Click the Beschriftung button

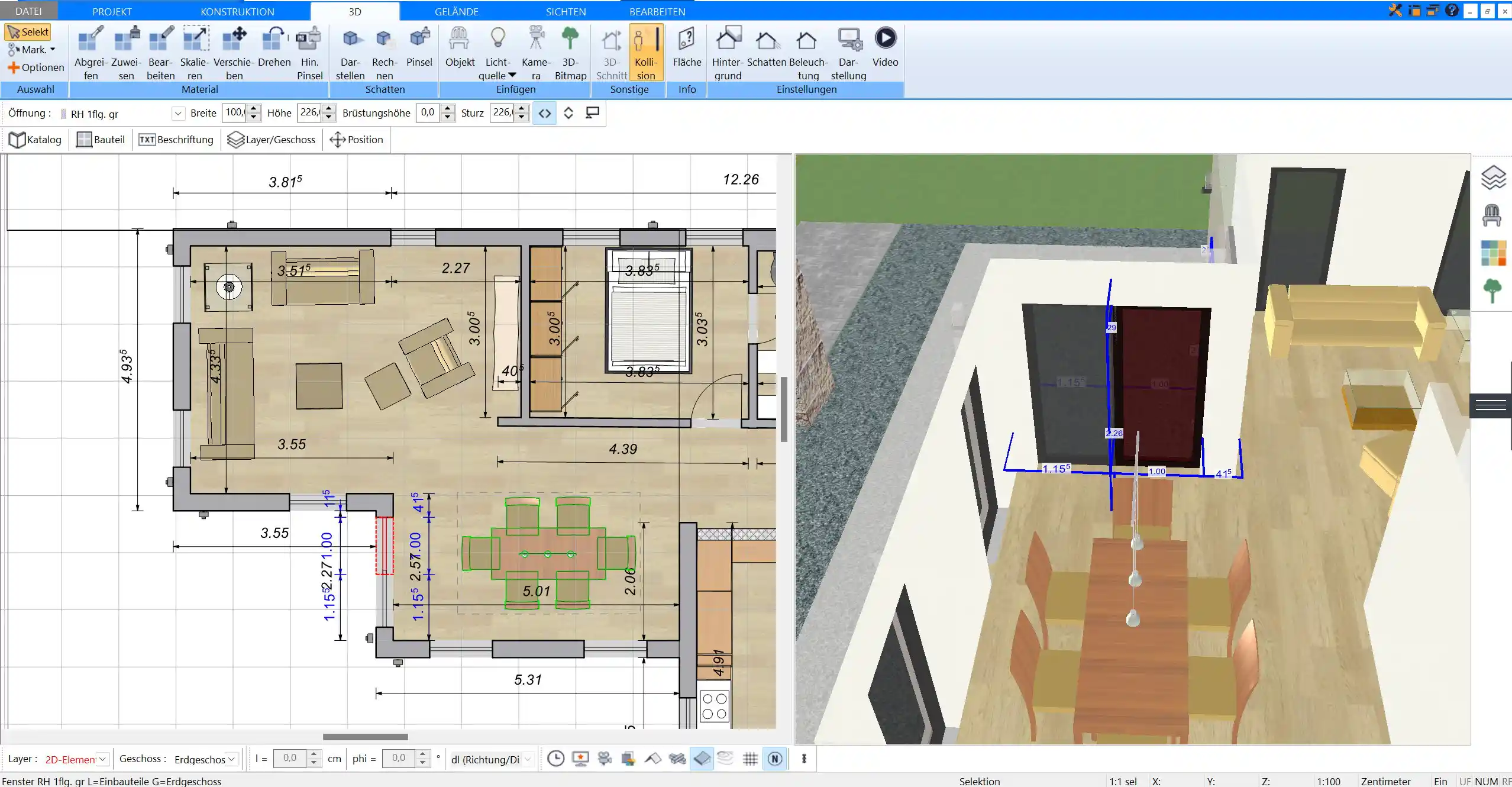click(x=176, y=140)
